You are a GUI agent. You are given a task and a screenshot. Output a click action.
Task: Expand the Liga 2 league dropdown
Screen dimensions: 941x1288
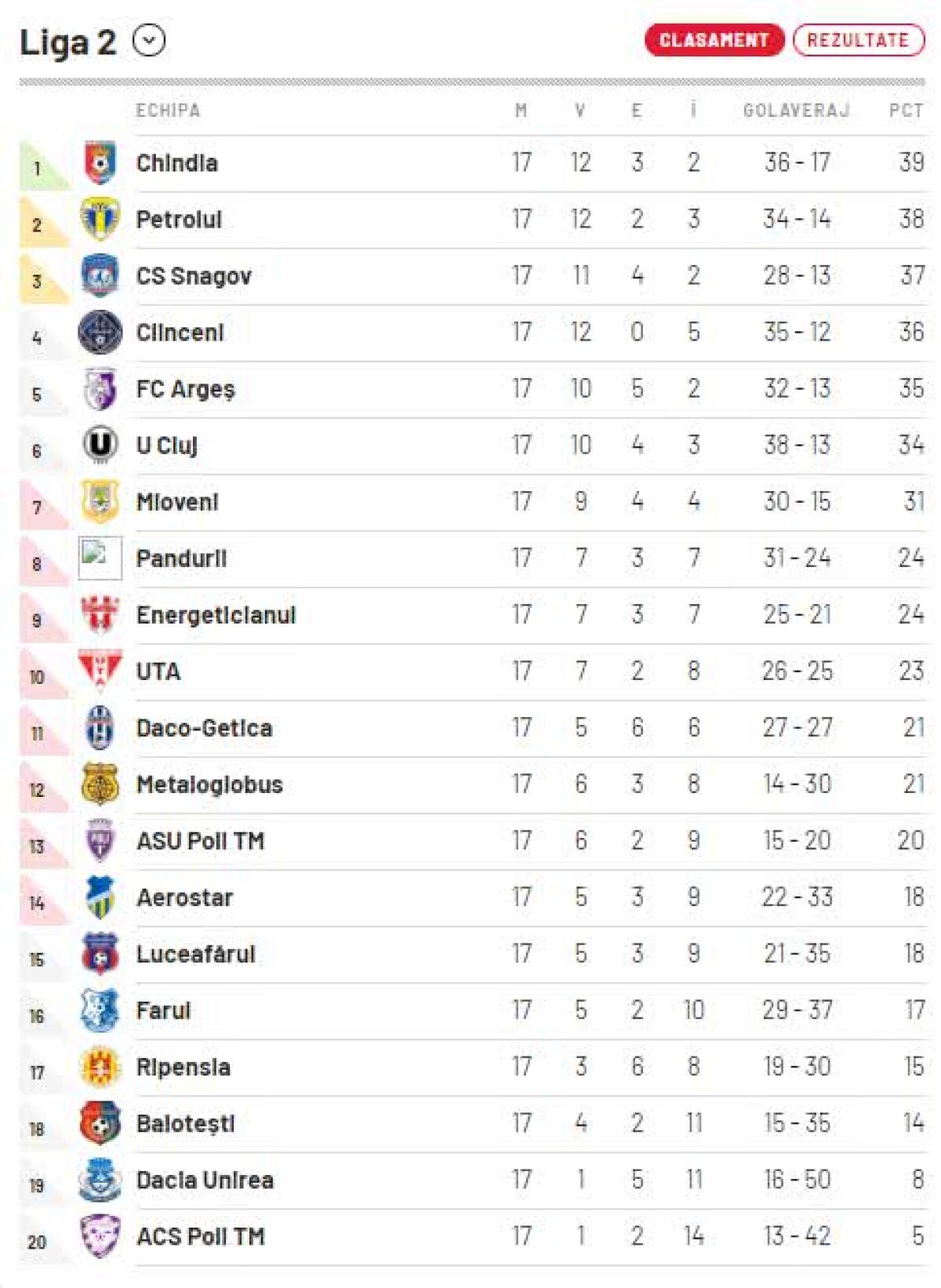(149, 41)
